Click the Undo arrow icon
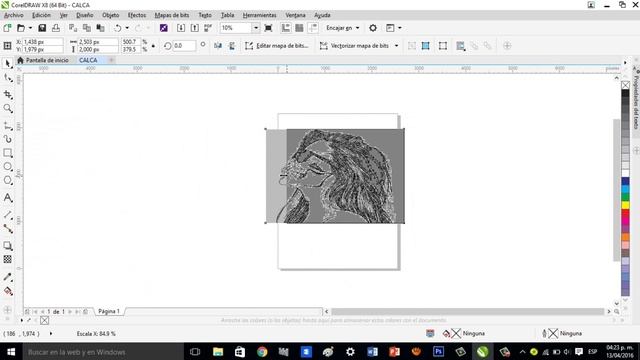 pos(118,28)
